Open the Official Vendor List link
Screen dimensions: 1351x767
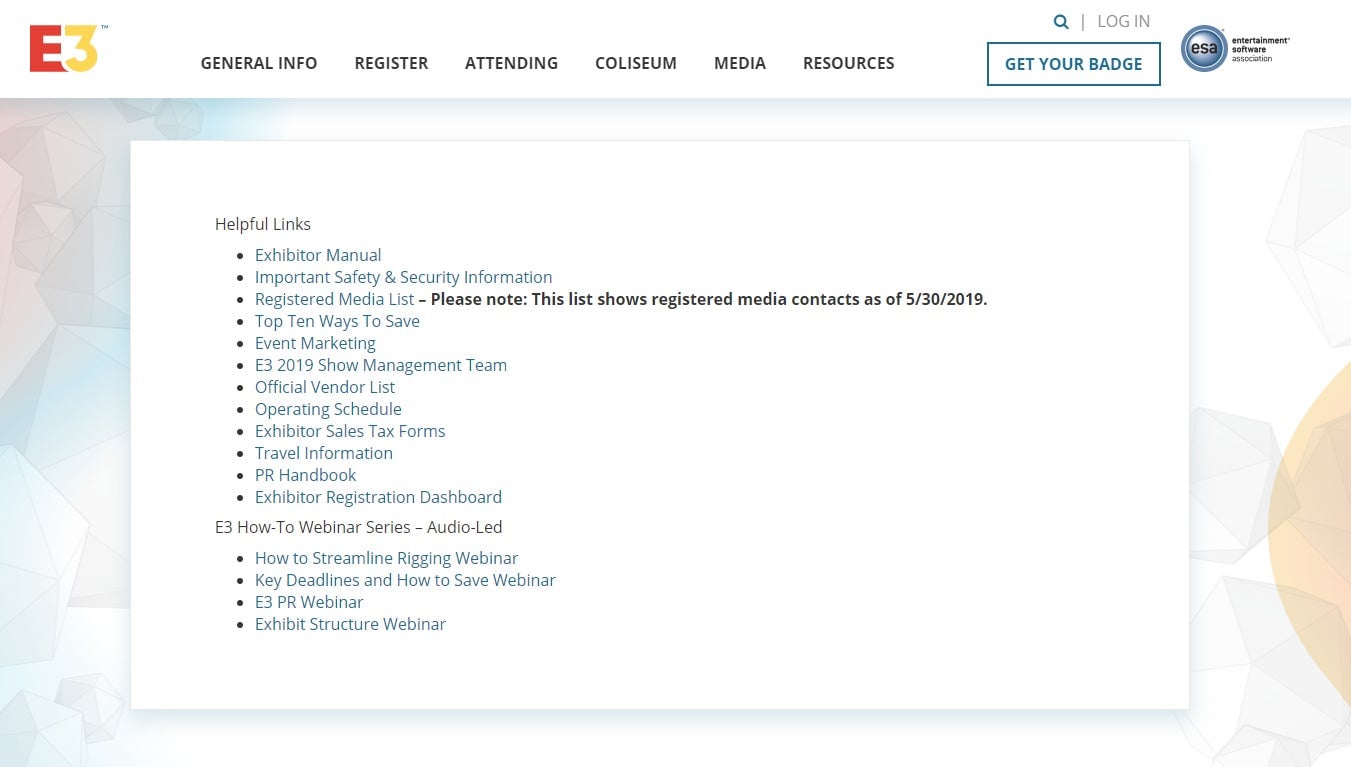coord(325,387)
